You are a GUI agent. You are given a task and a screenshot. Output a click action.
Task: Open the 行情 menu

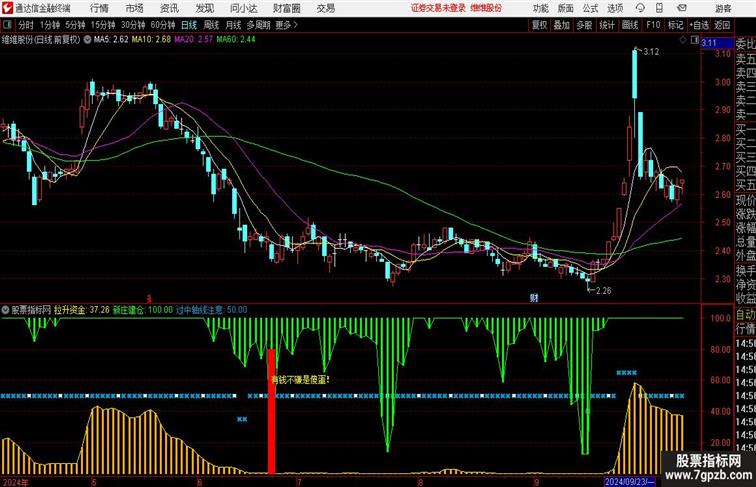click(x=99, y=8)
